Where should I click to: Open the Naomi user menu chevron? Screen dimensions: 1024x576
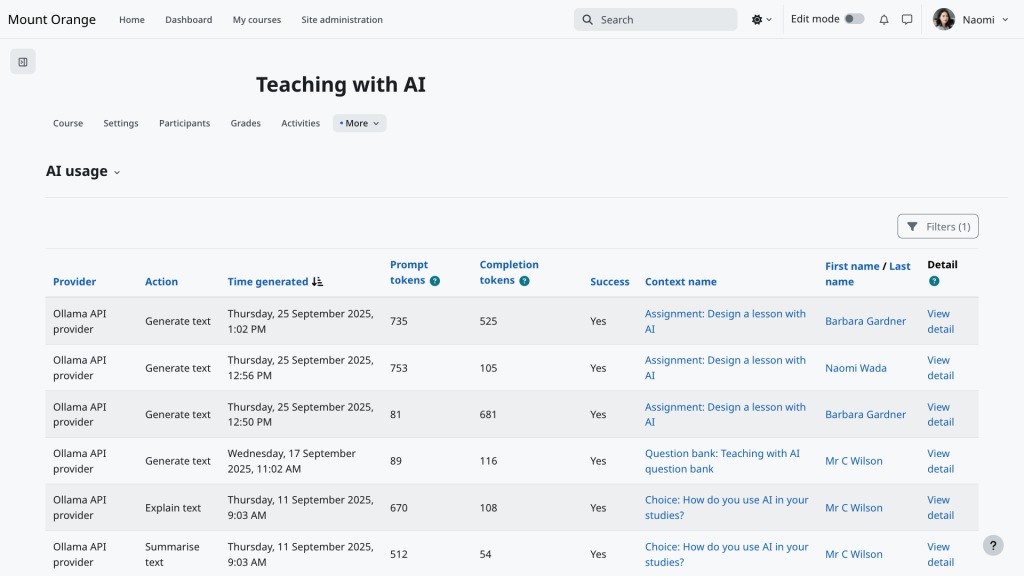pos(1005,20)
